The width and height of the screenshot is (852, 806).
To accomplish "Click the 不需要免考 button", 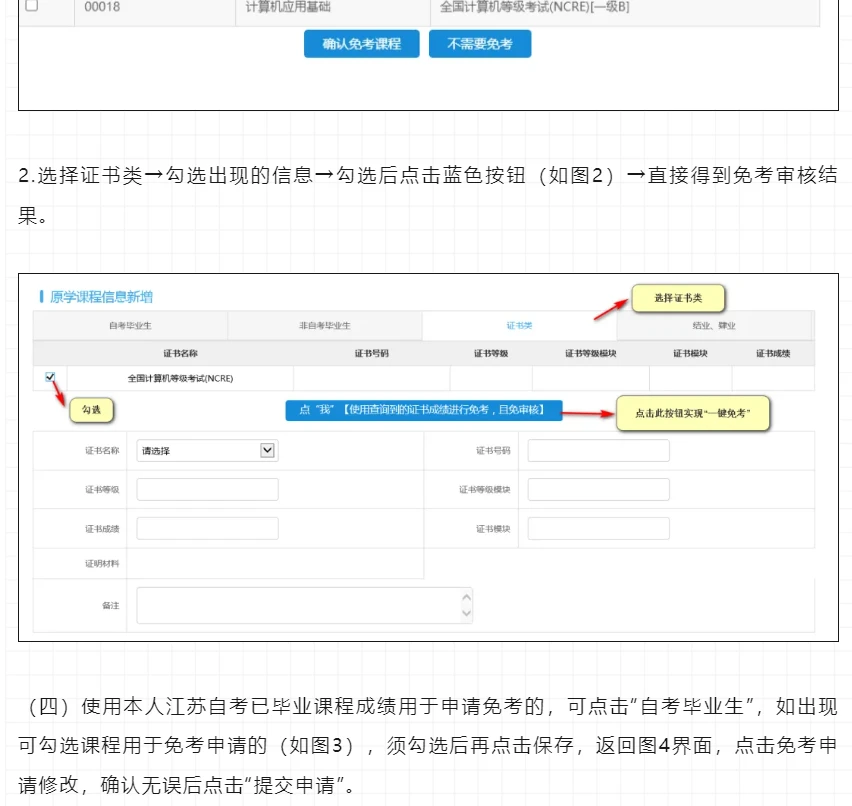I will pos(480,43).
